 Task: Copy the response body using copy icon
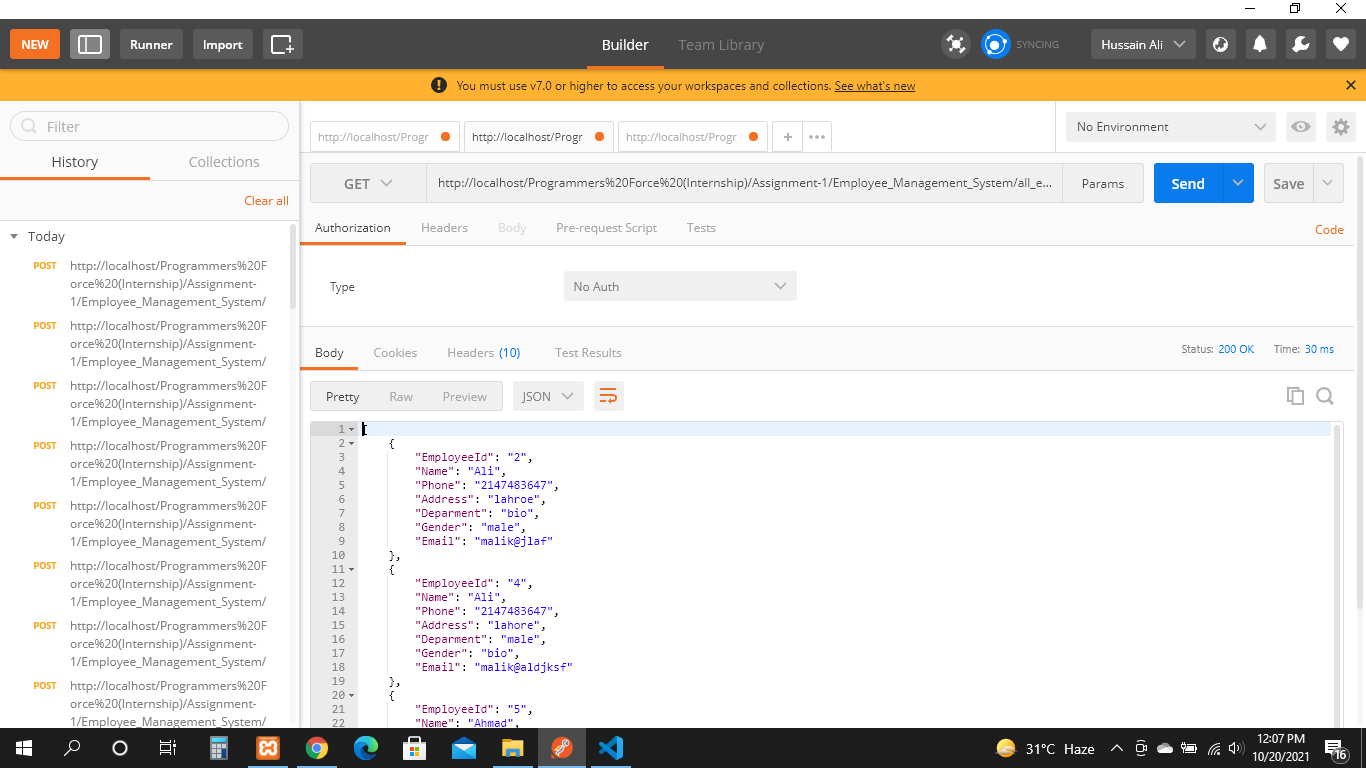[x=1295, y=396]
